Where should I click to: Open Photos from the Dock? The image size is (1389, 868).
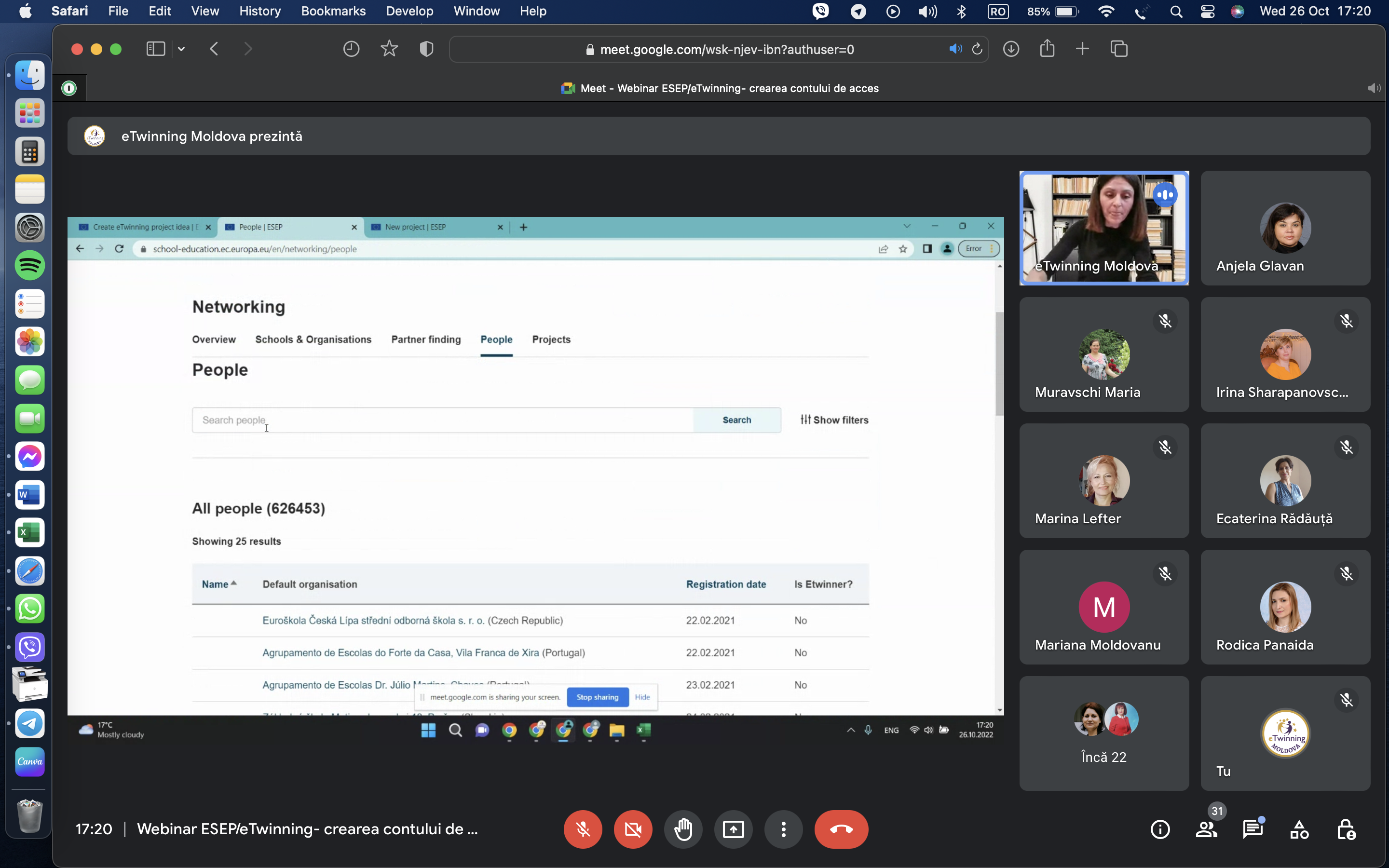click(30, 342)
